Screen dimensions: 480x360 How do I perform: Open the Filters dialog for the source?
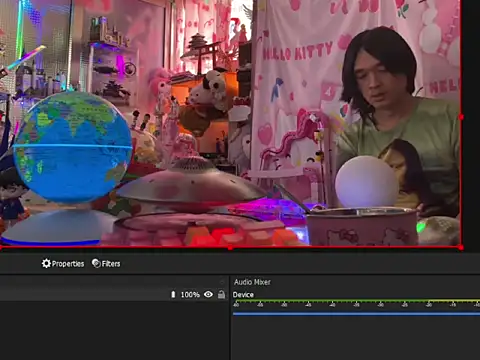(x=106, y=264)
